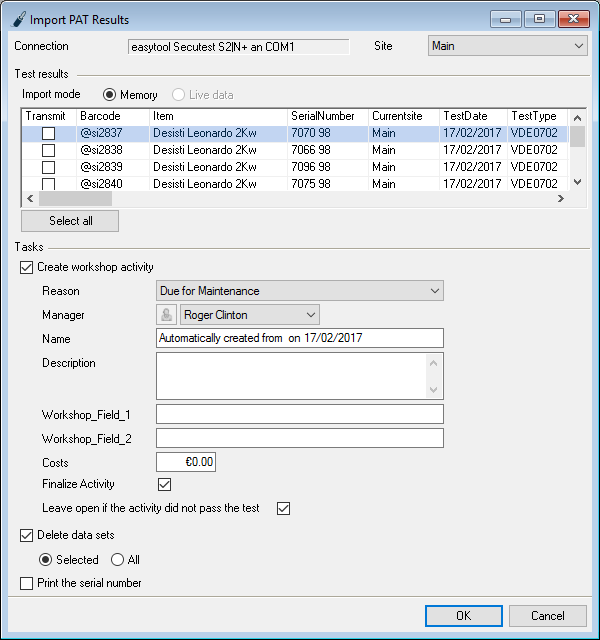This screenshot has height=640, width=600.
Task: Choose All data sets radio option
Action: (x=118, y=560)
